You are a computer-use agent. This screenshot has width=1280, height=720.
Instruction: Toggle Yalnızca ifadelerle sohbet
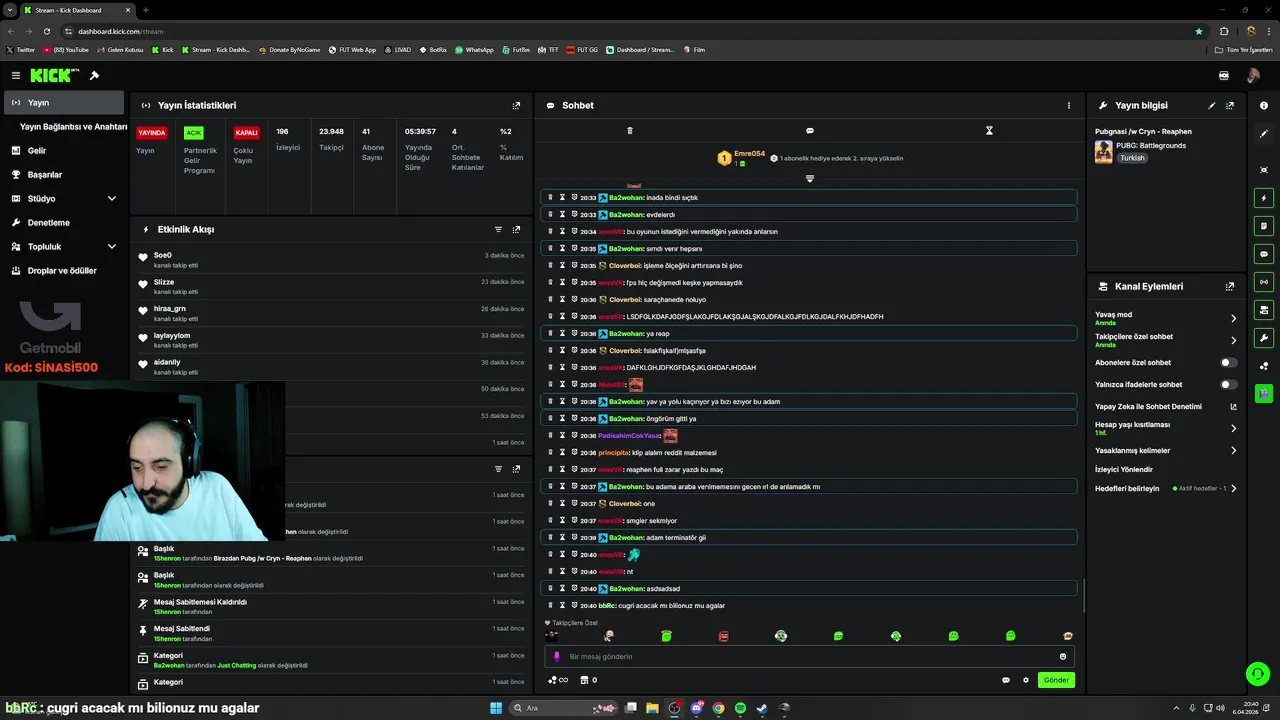pyautogui.click(x=1228, y=385)
